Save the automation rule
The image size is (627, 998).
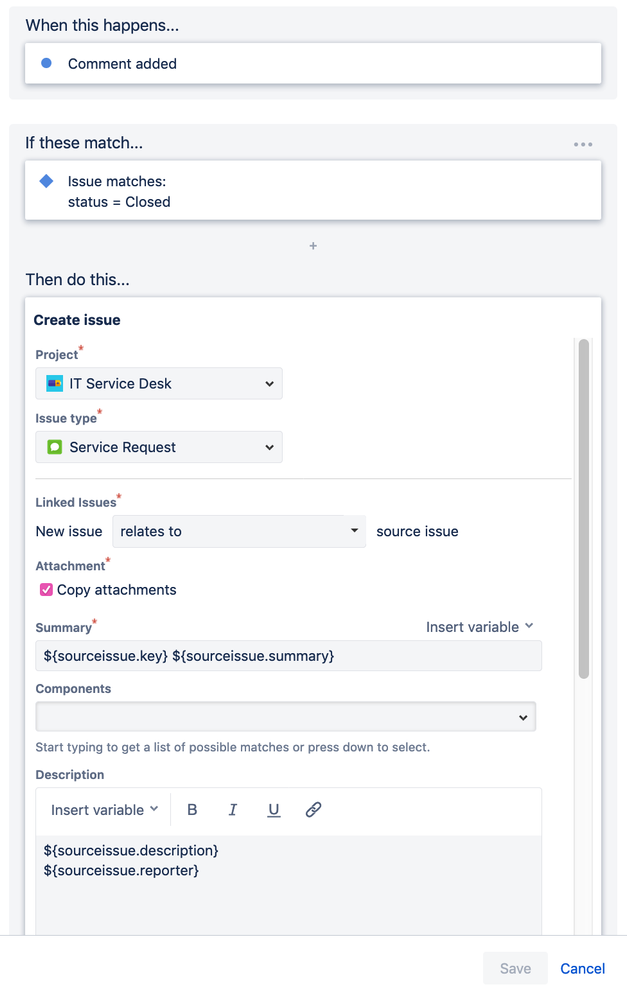(x=515, y=968)
